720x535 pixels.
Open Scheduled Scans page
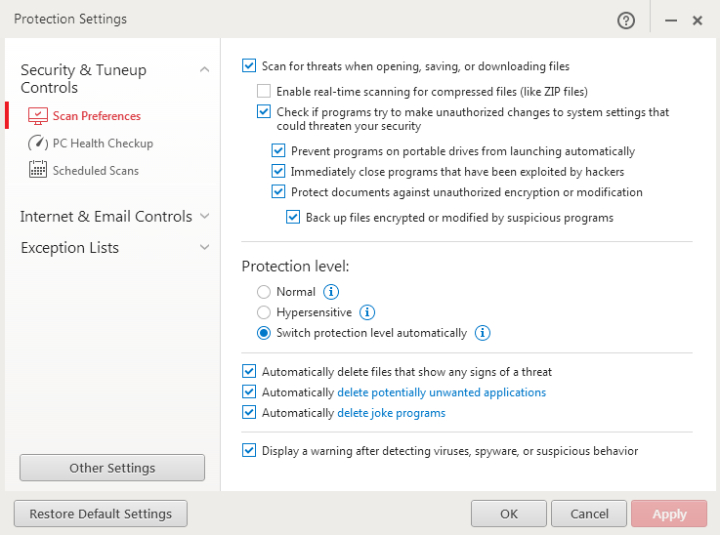[x=96, y=170]
